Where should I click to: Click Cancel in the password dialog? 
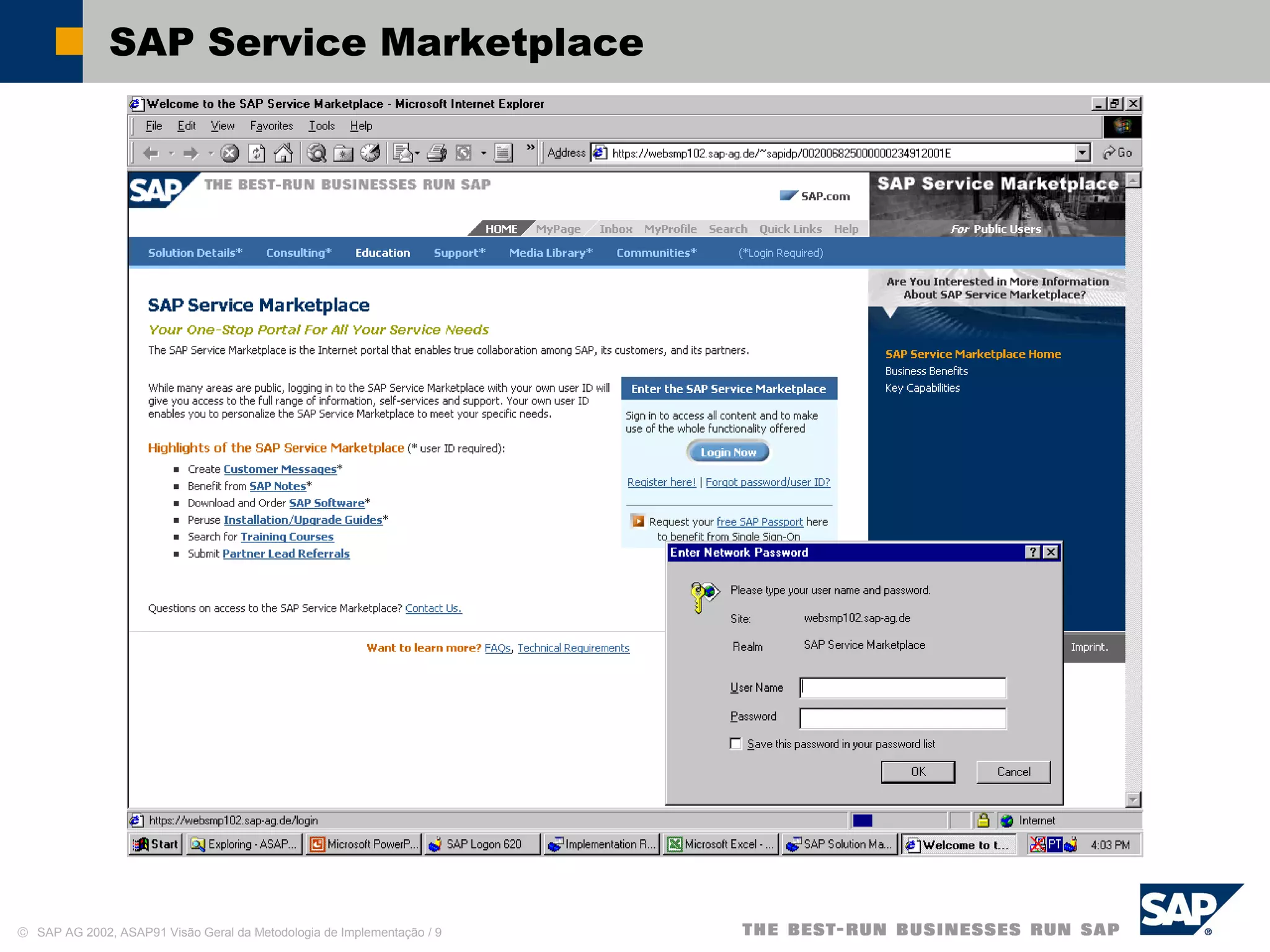pos(1013,772)
